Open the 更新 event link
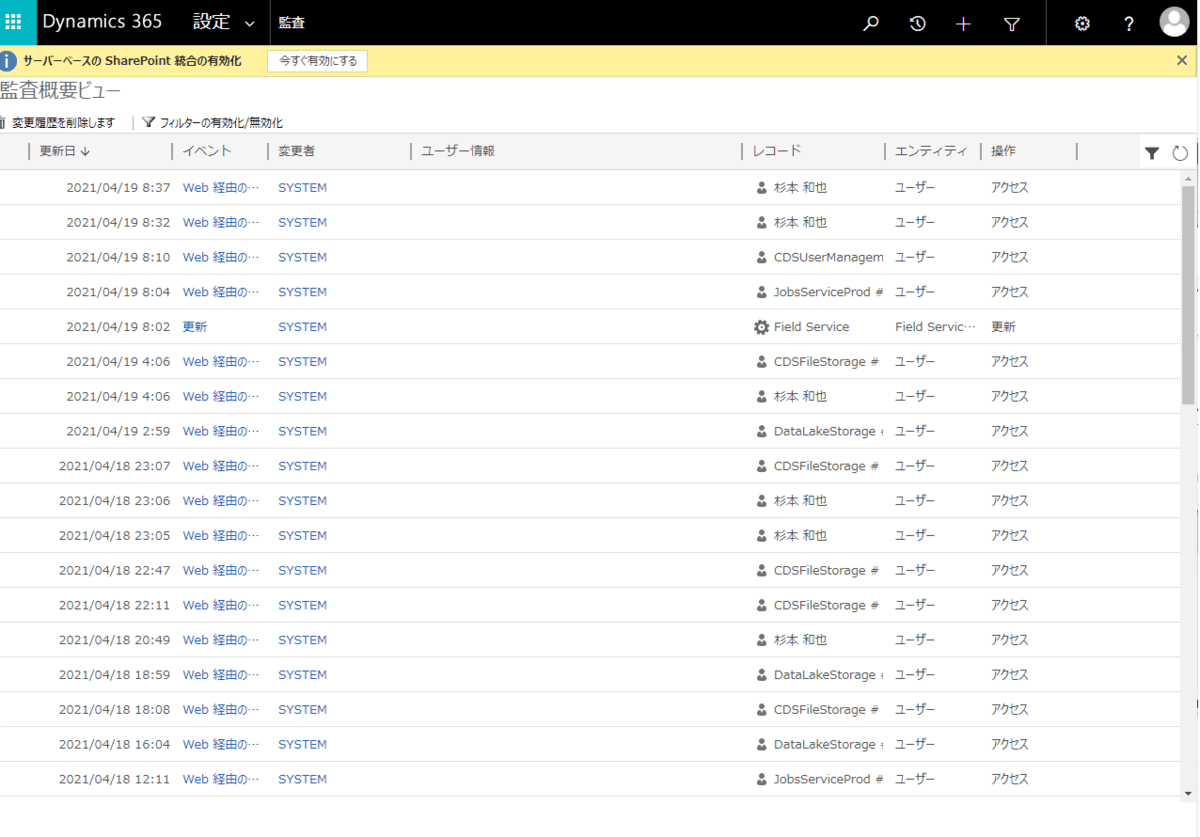This screenshot has height=837, width=1200. [x=194, y=327]
